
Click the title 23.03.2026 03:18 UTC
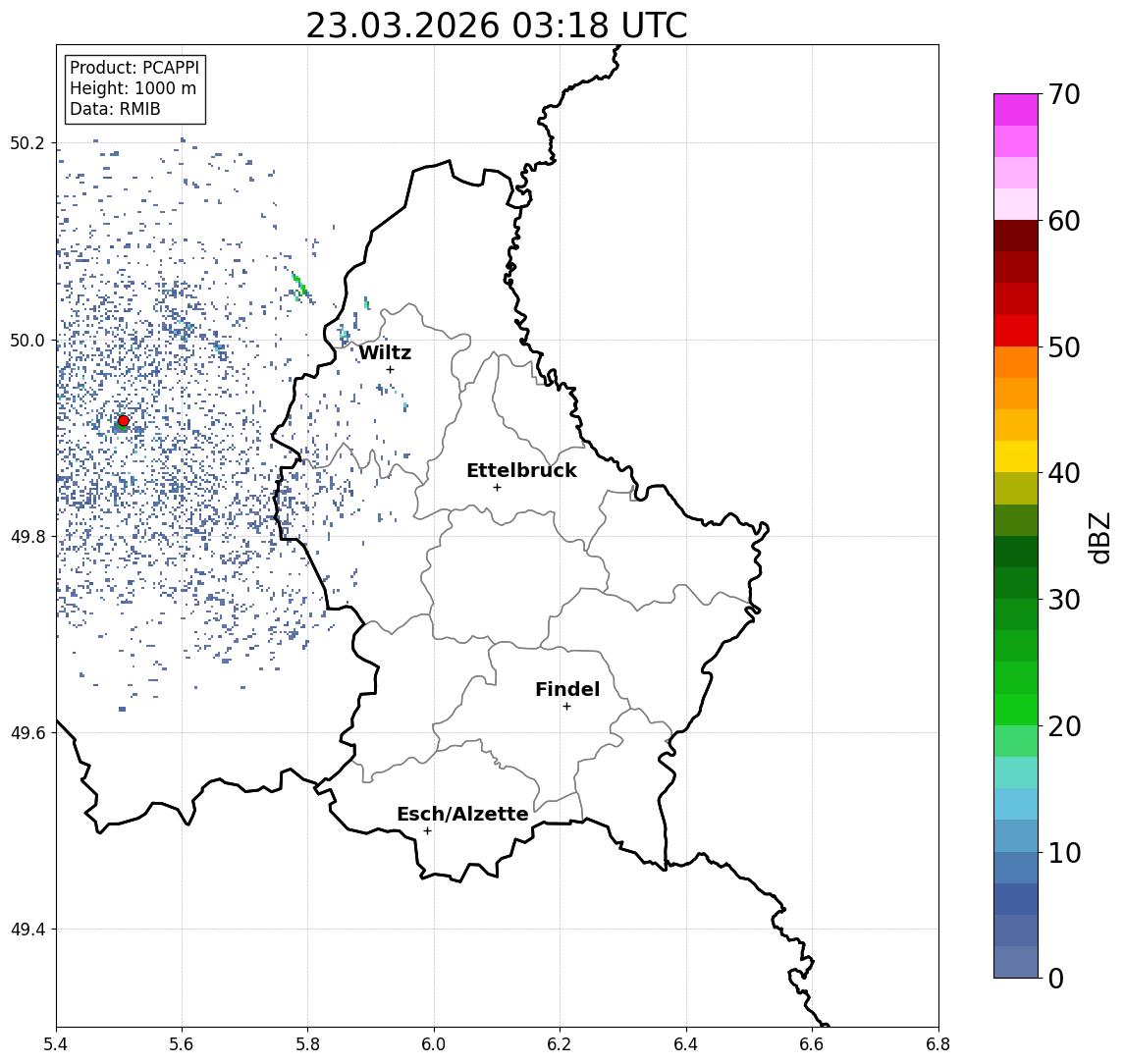496,26
